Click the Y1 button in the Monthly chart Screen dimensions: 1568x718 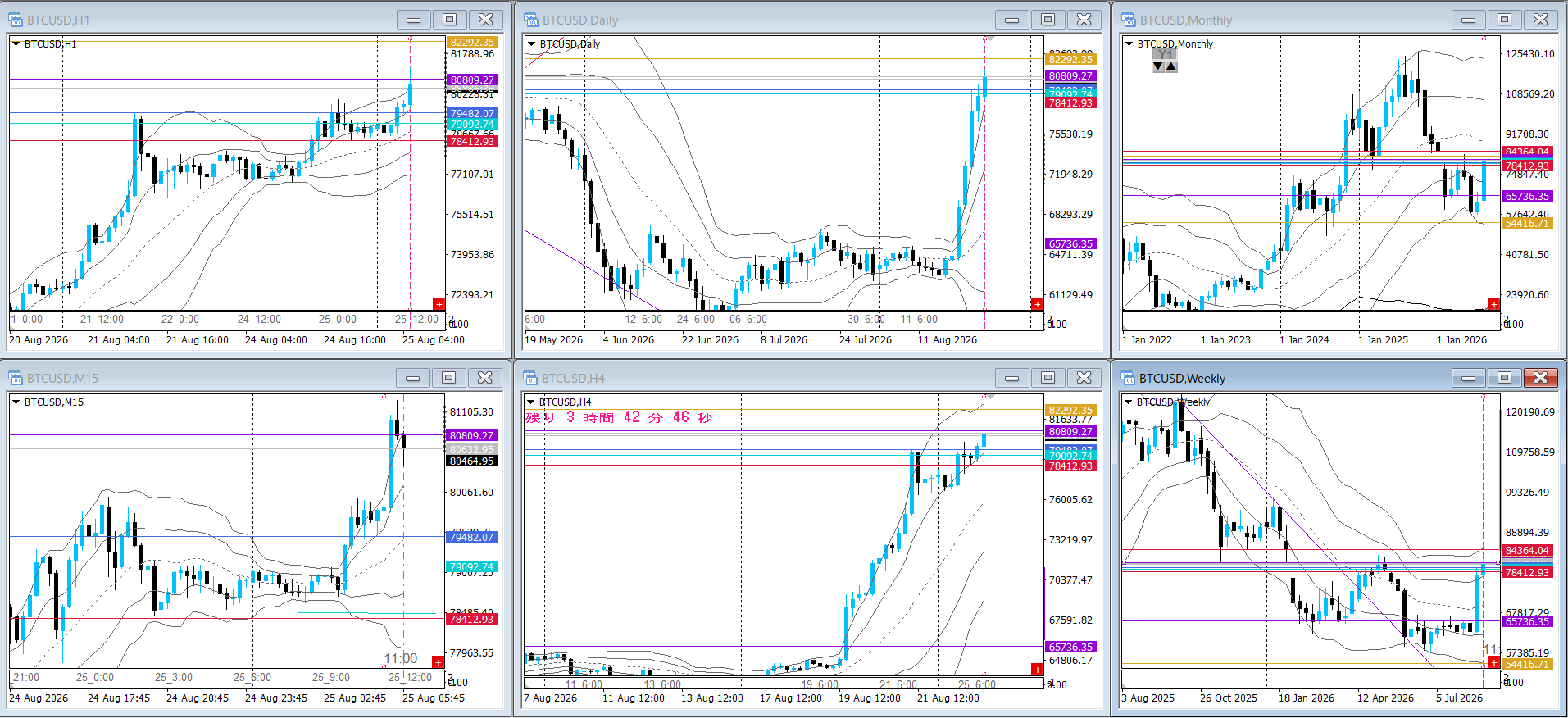click(x=1165, y=55)
